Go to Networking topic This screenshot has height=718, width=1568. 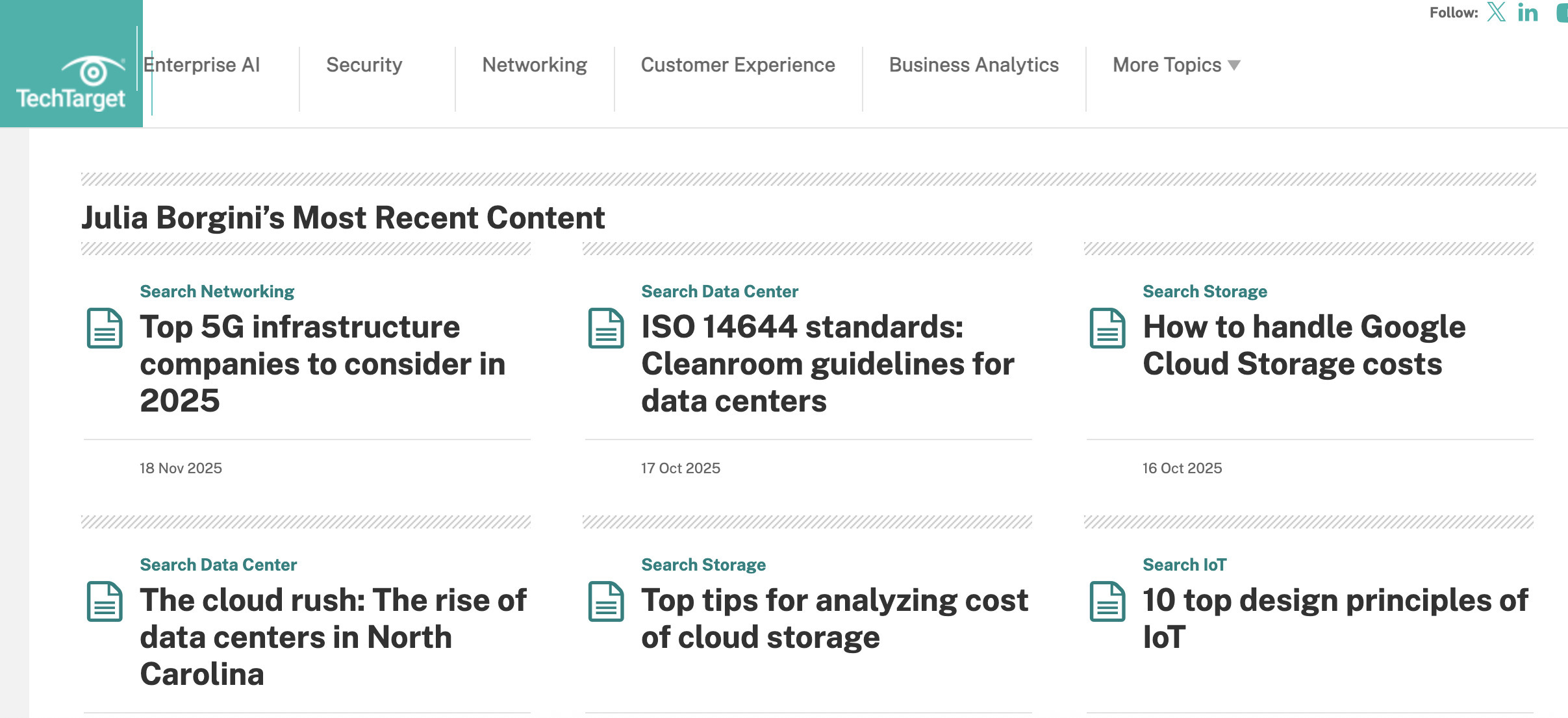pyautogui.click(x=534, y=65)
